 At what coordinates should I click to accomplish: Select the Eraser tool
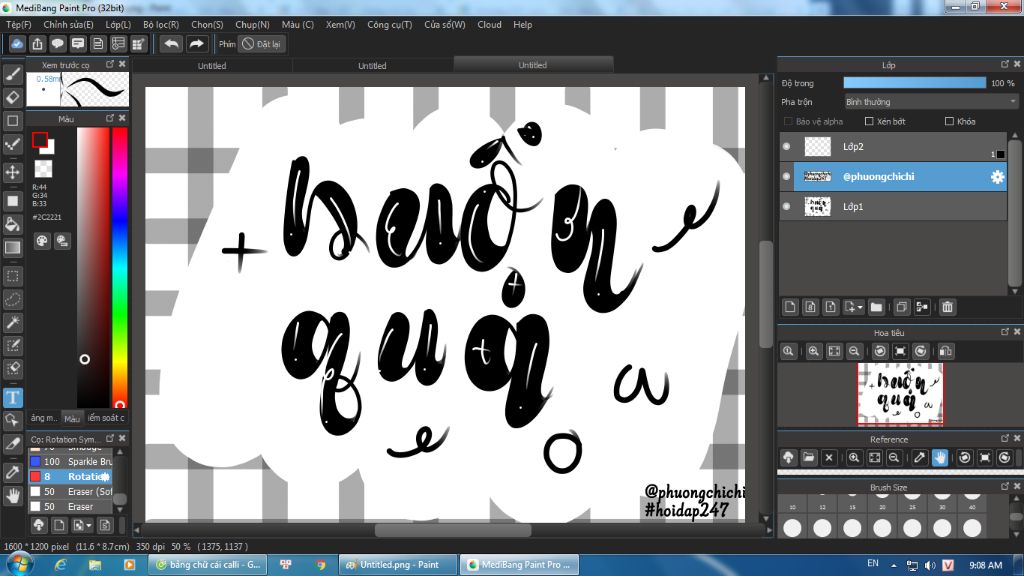[x=12, y=97]
